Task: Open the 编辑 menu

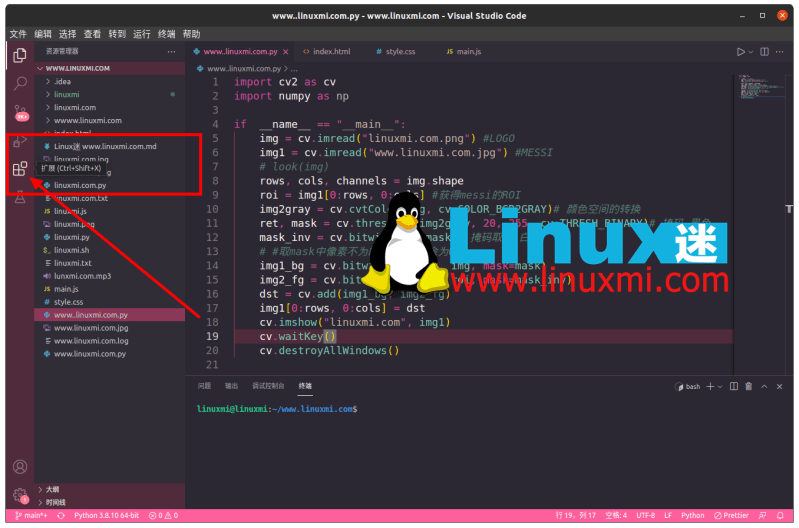Action: point(43,34)
